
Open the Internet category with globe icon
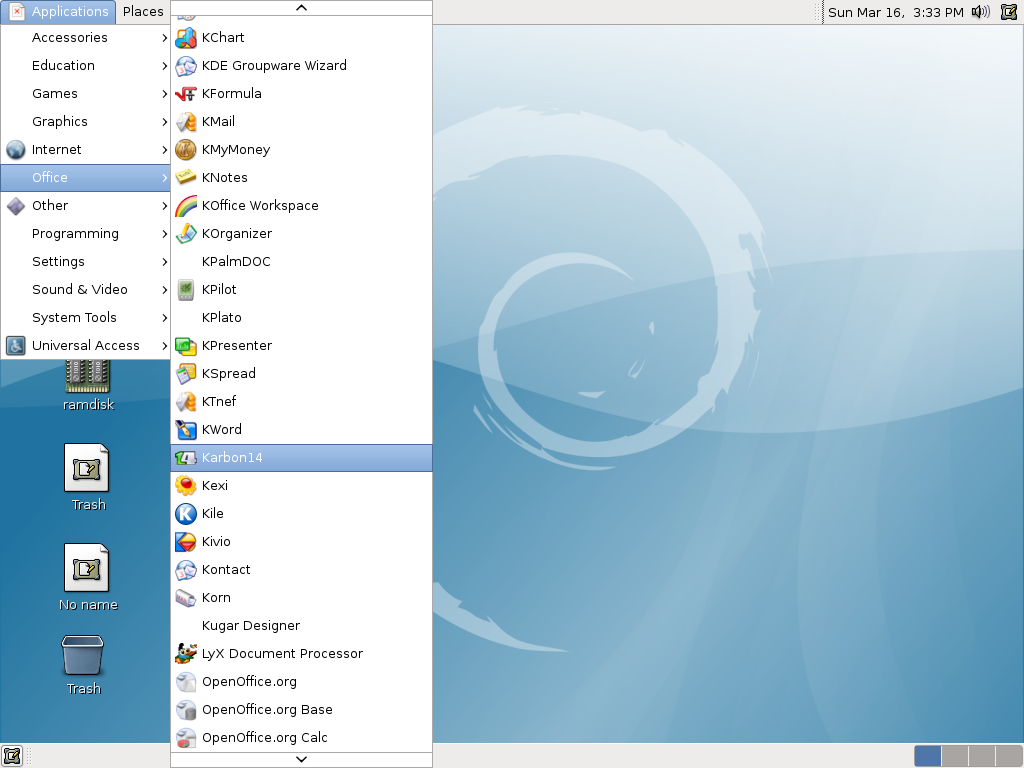point(86,150)
